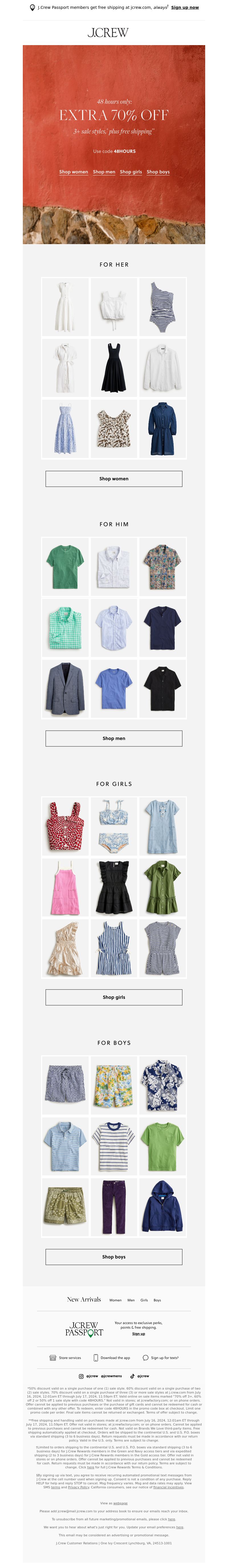
Task: Open the striped one-shoulder swimsuit thumbnail
Action: tap(162, 307)
